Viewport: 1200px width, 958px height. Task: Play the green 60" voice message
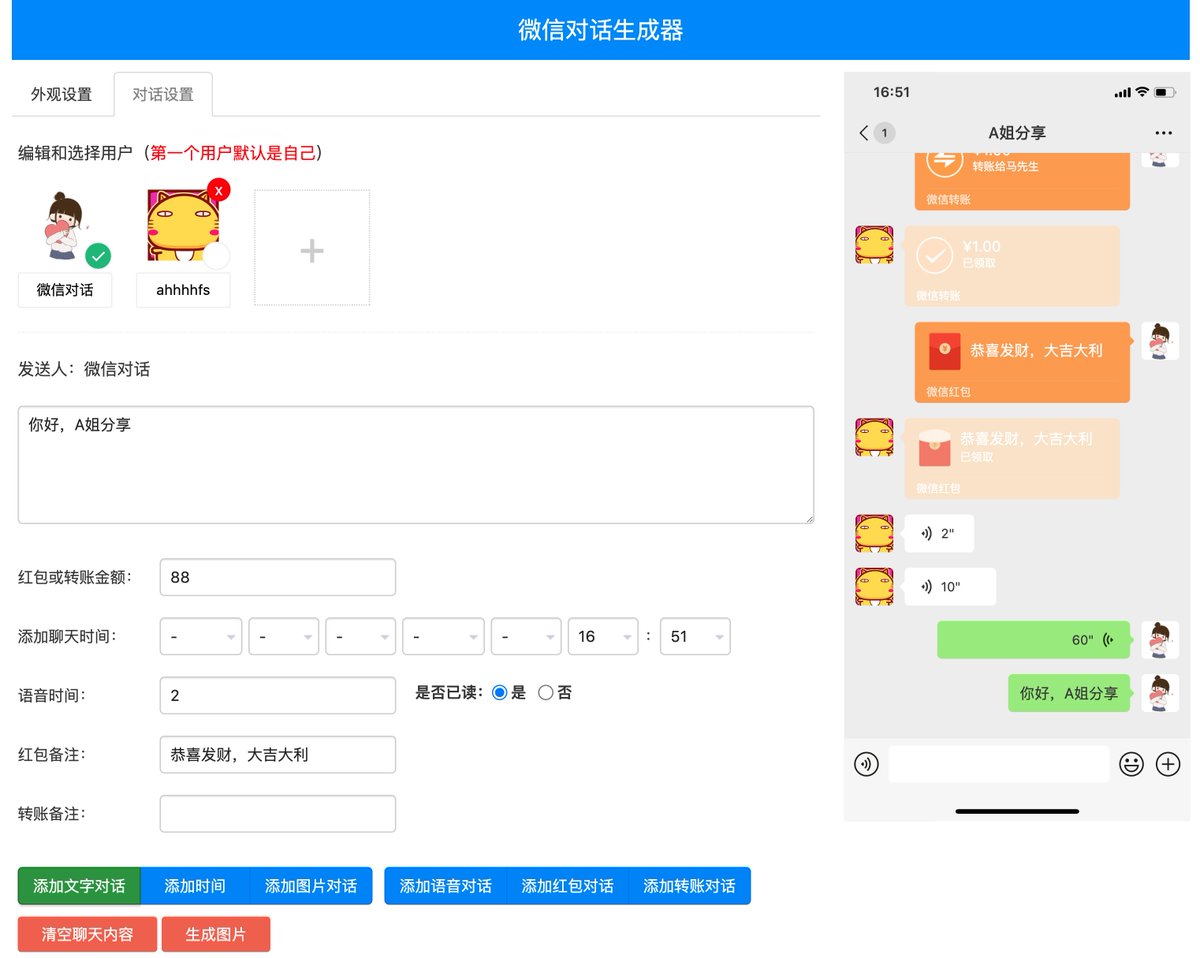coord(1033,640)
